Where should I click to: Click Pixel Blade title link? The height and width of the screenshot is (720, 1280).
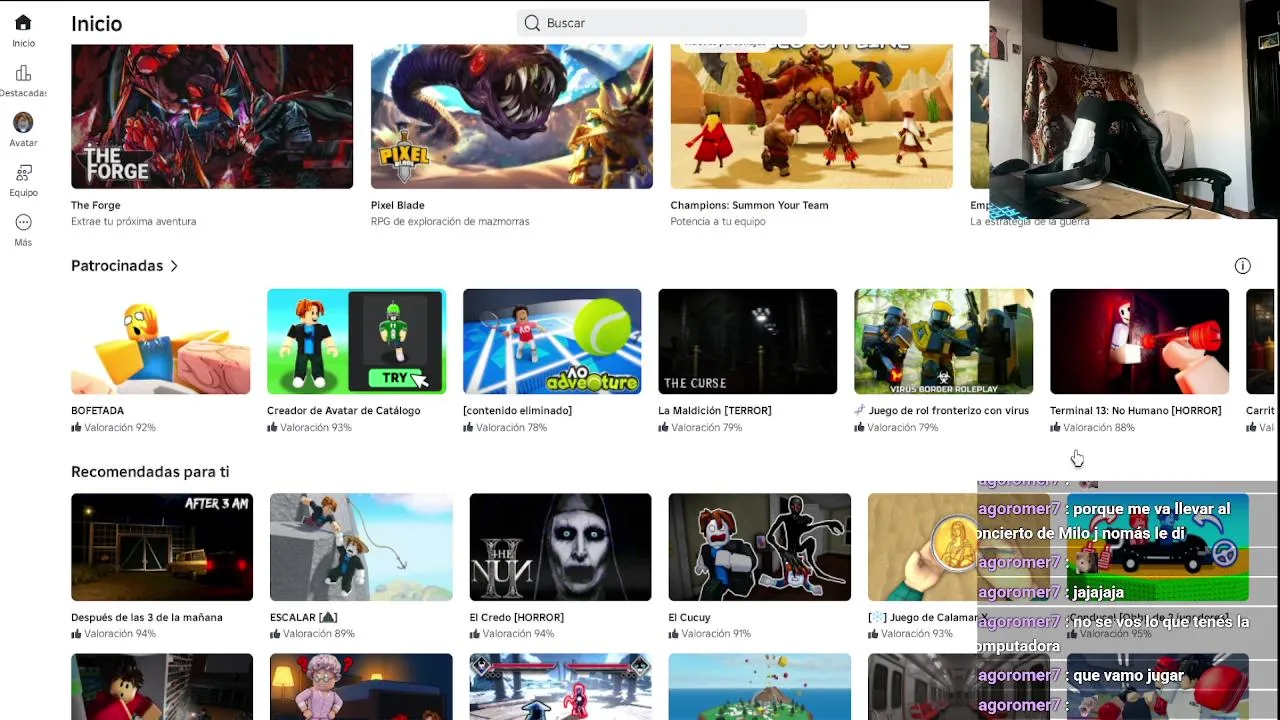(x=398, y=205)
